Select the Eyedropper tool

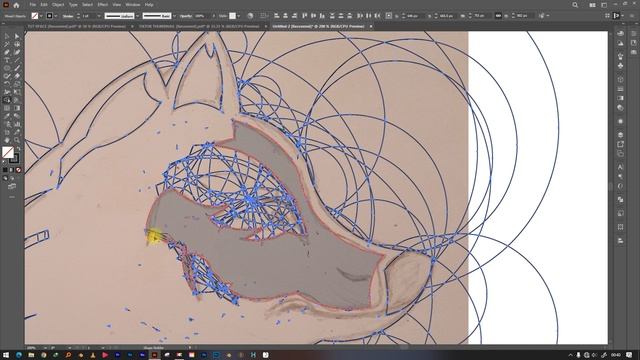(7, 116)
